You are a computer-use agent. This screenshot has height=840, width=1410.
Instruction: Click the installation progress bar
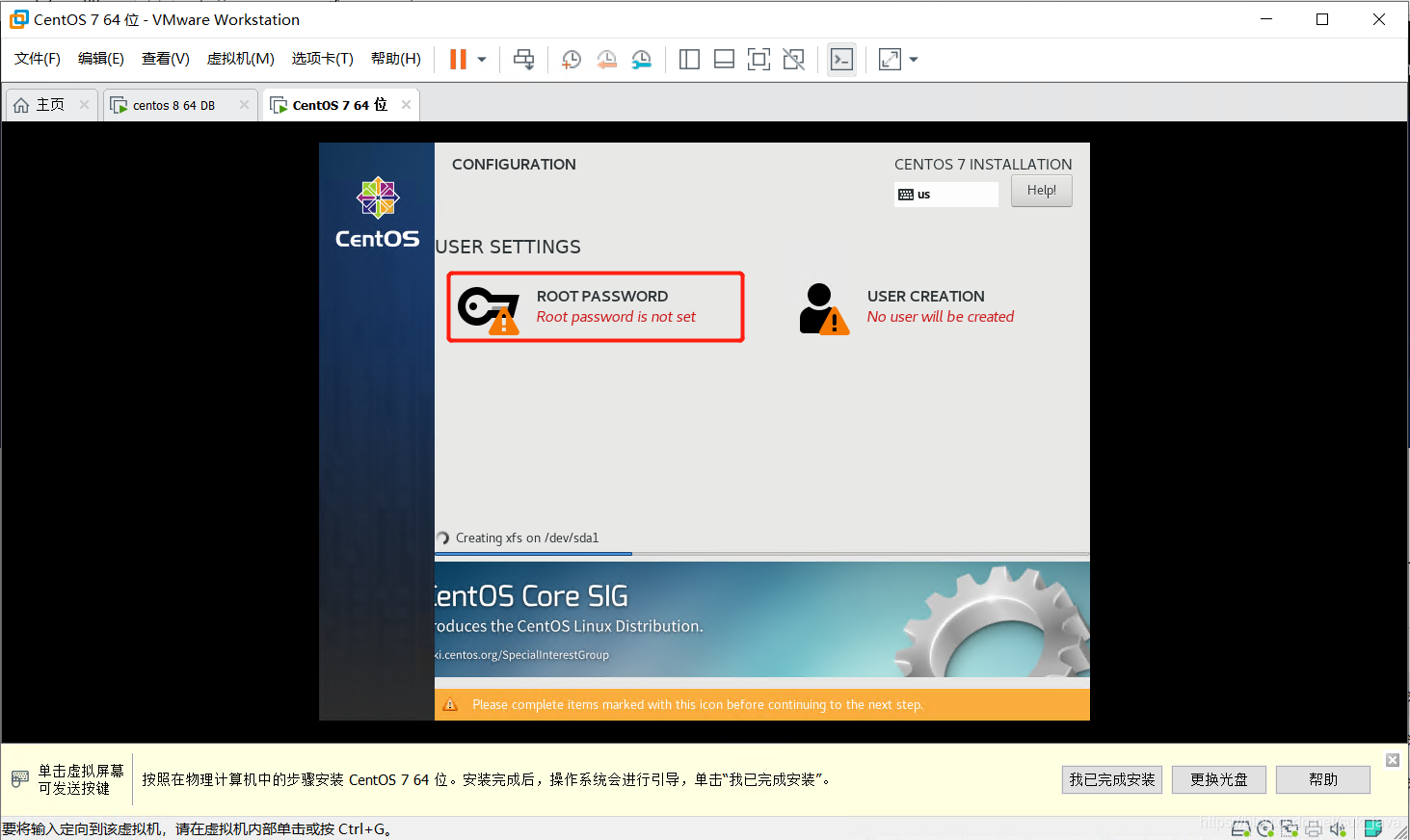coord(762,554)
